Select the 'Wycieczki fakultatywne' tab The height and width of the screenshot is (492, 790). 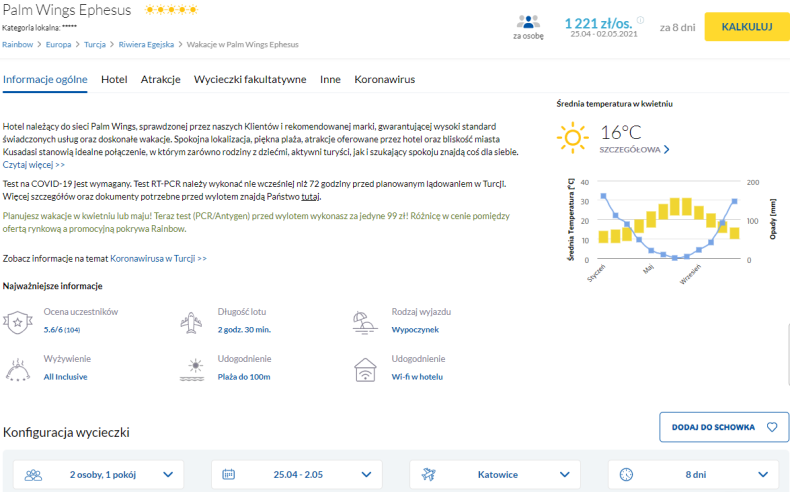tap(250, 79)
